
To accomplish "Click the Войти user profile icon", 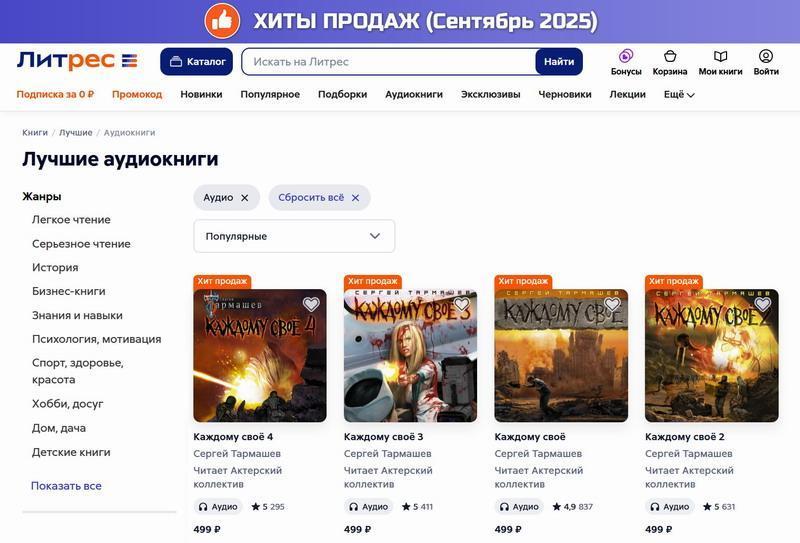I will (x=765, y=56).
